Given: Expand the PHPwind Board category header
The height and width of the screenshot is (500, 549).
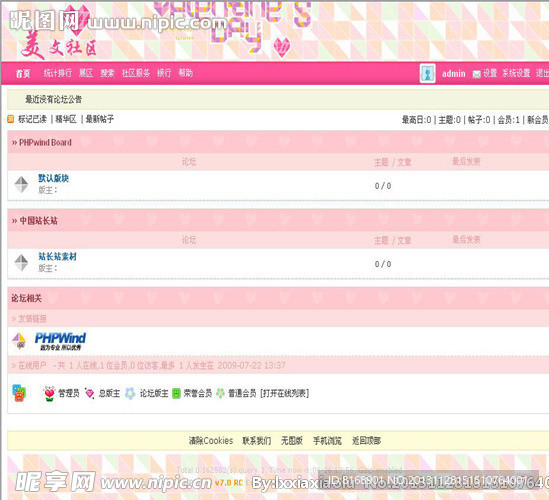Looking at the screenshot, I should (42, 143).
